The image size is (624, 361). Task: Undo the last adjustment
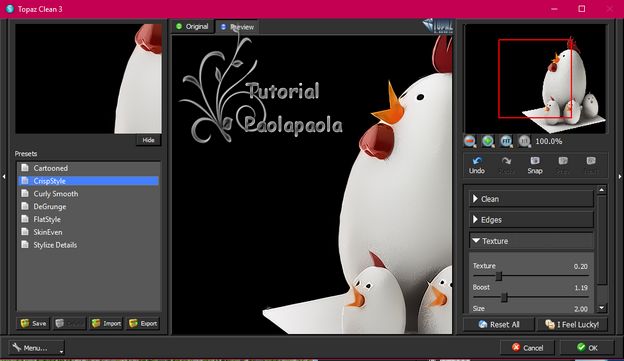pyautogui.click(x=477, y=165)
